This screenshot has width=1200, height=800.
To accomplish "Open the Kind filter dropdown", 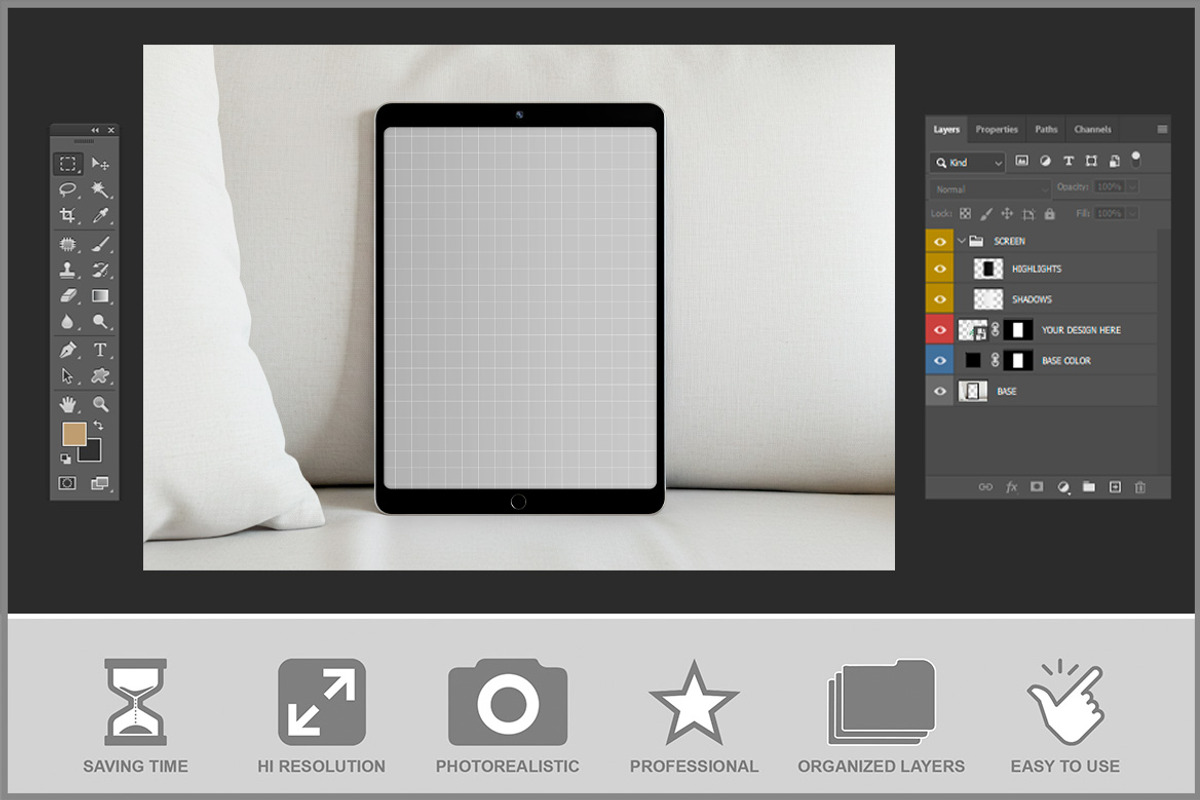I will click(x=967, y=162).
